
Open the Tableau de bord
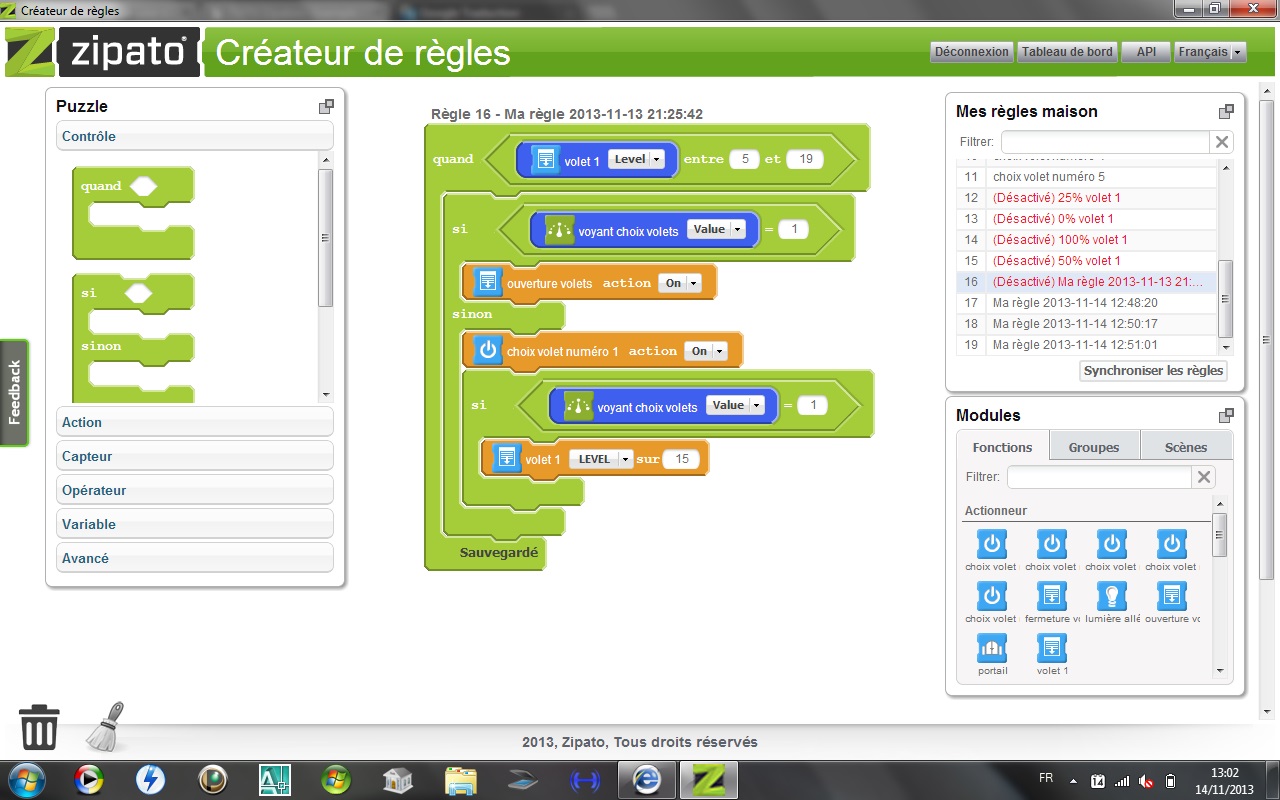pyautogui.click(x=1067, y=52)
